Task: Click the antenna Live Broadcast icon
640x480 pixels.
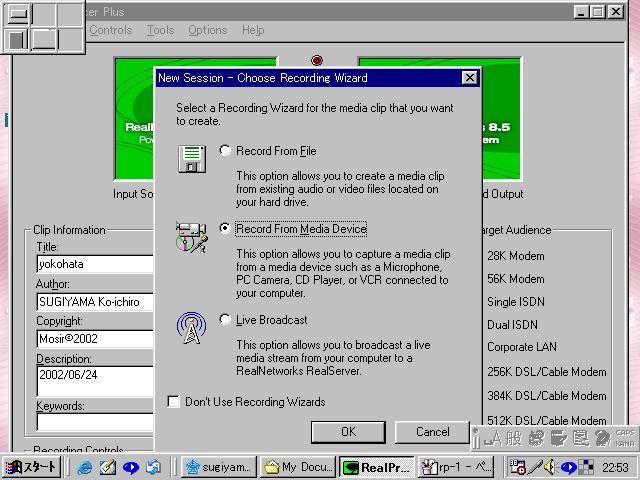Action: (x=191, y=328)
